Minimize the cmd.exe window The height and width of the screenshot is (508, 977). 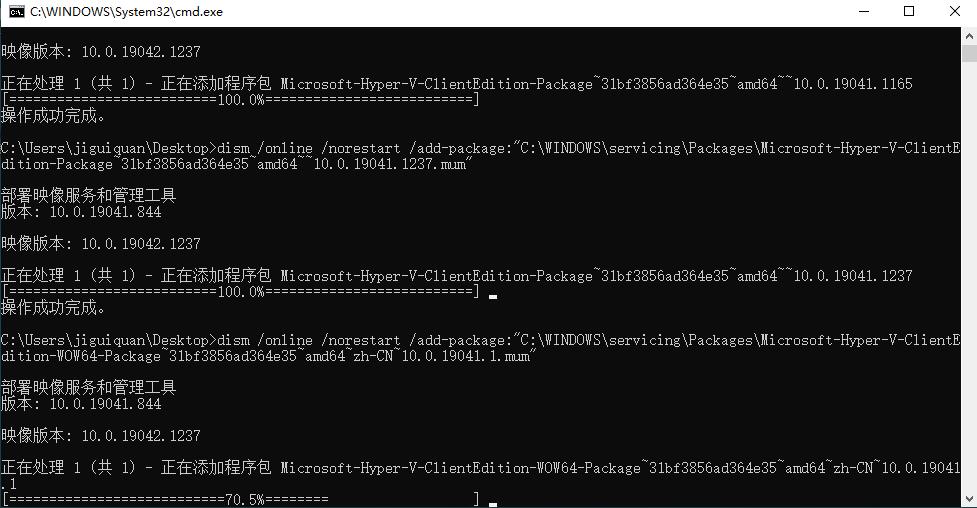coord(864,12)
